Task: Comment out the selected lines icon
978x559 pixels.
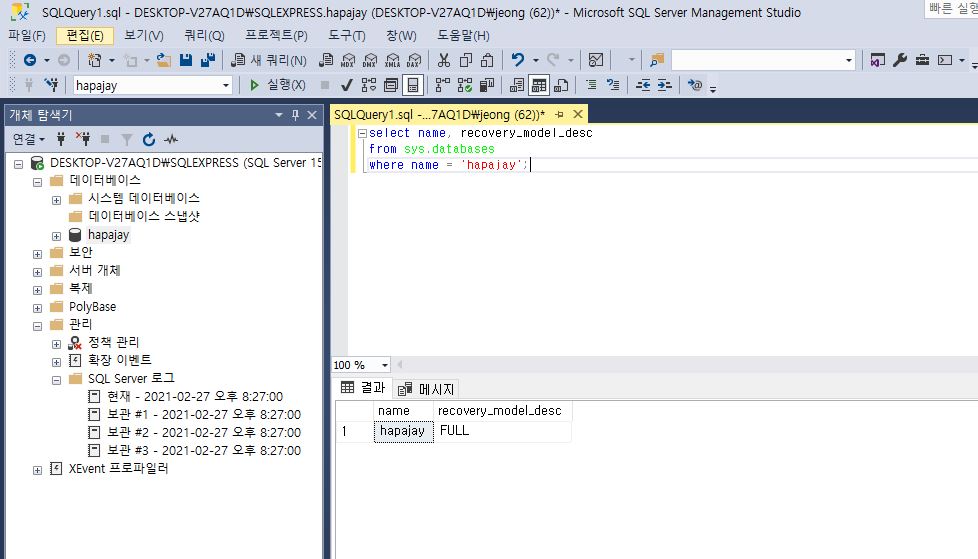Action: pos(591,85)
